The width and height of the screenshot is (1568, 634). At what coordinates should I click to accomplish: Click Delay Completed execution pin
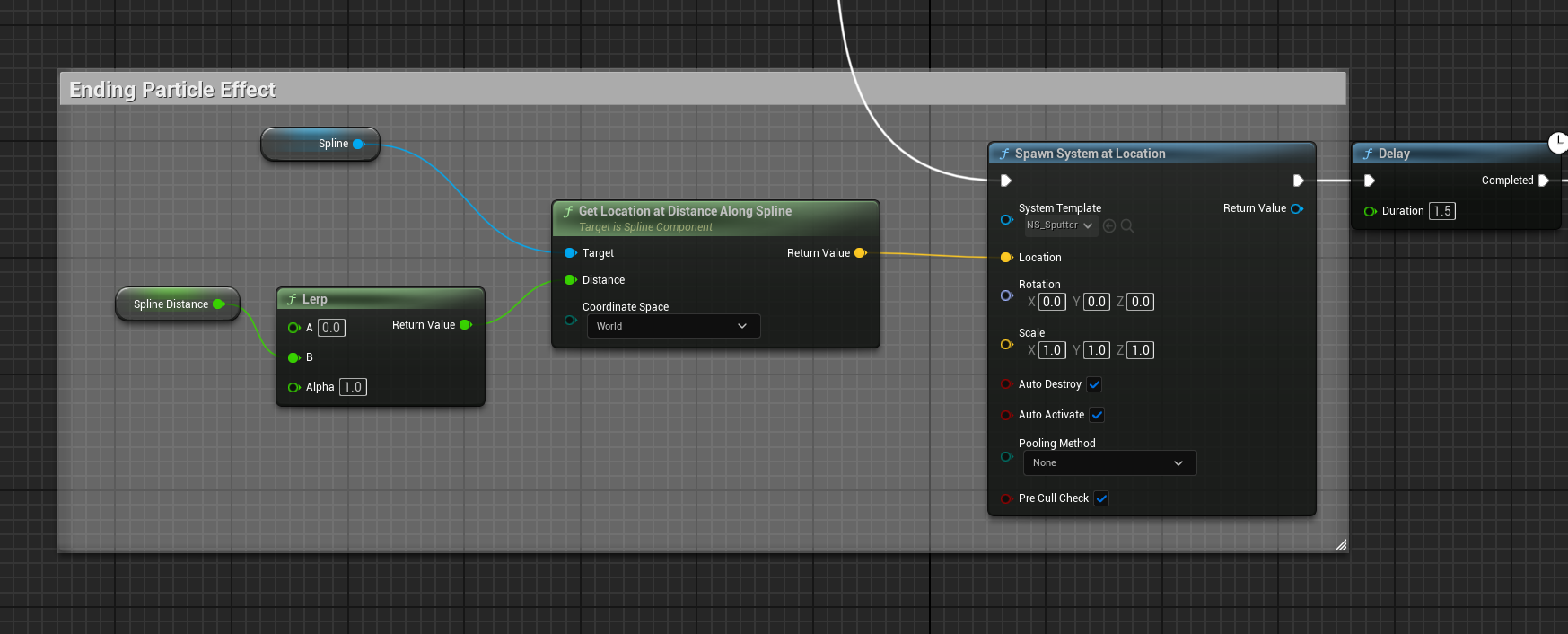click(1544, 181)
